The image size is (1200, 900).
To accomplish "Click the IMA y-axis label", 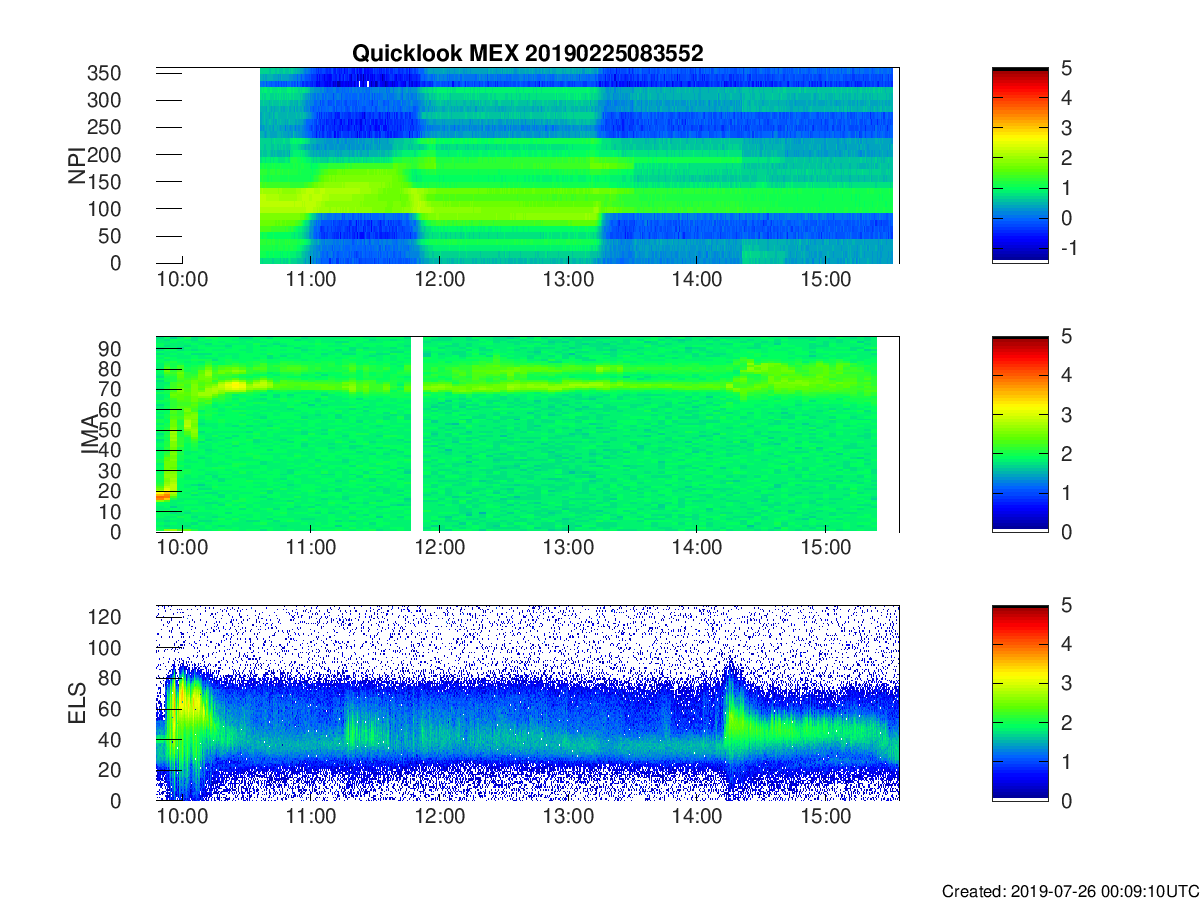I will pyautogui.click(x=88, y=434).
